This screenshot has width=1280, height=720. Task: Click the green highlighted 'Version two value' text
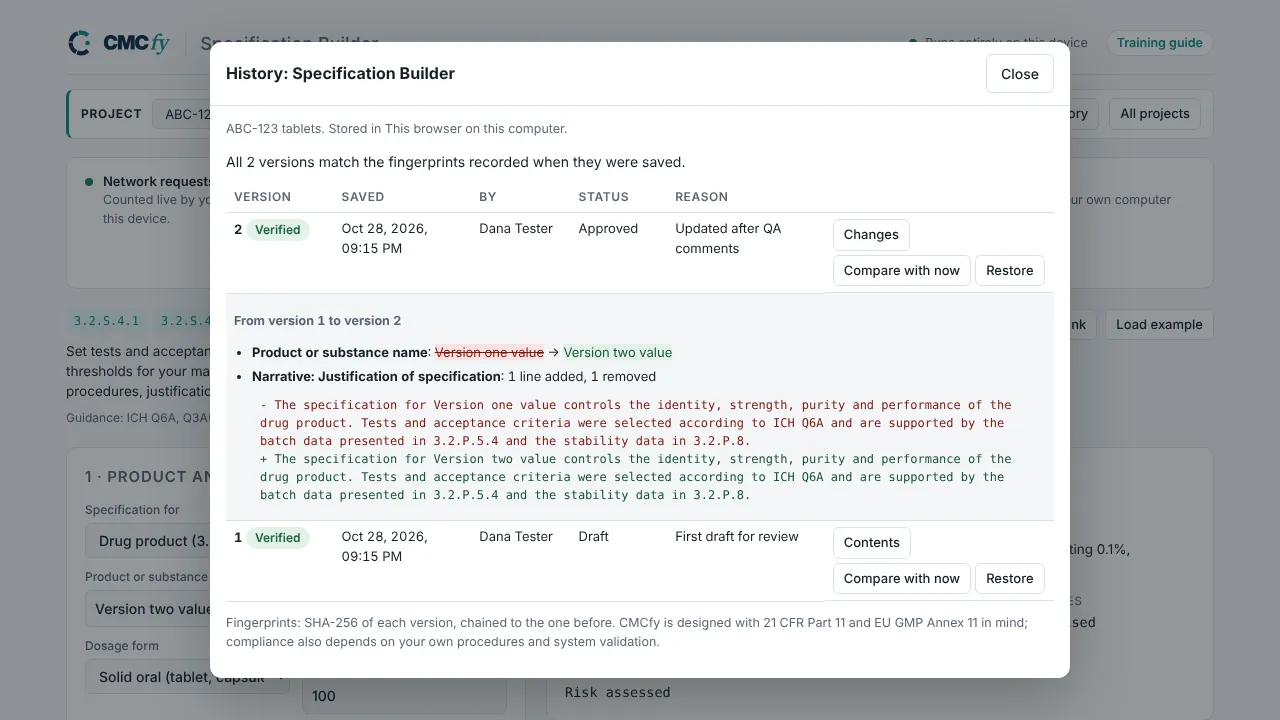pyautogui.click(x=617, y=352)
